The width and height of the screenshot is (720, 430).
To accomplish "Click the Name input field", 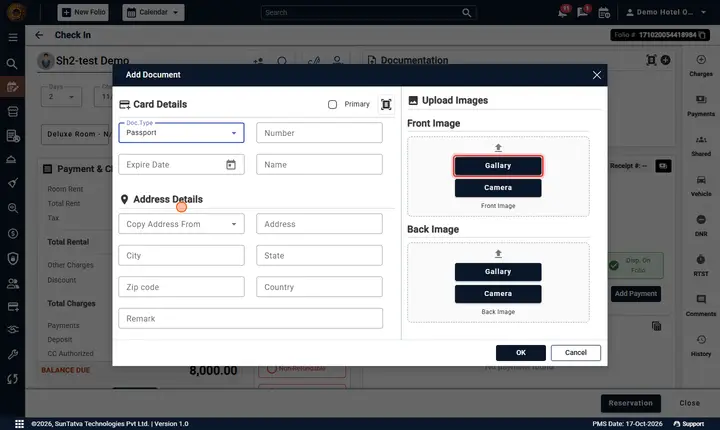I will click(319, 164).
